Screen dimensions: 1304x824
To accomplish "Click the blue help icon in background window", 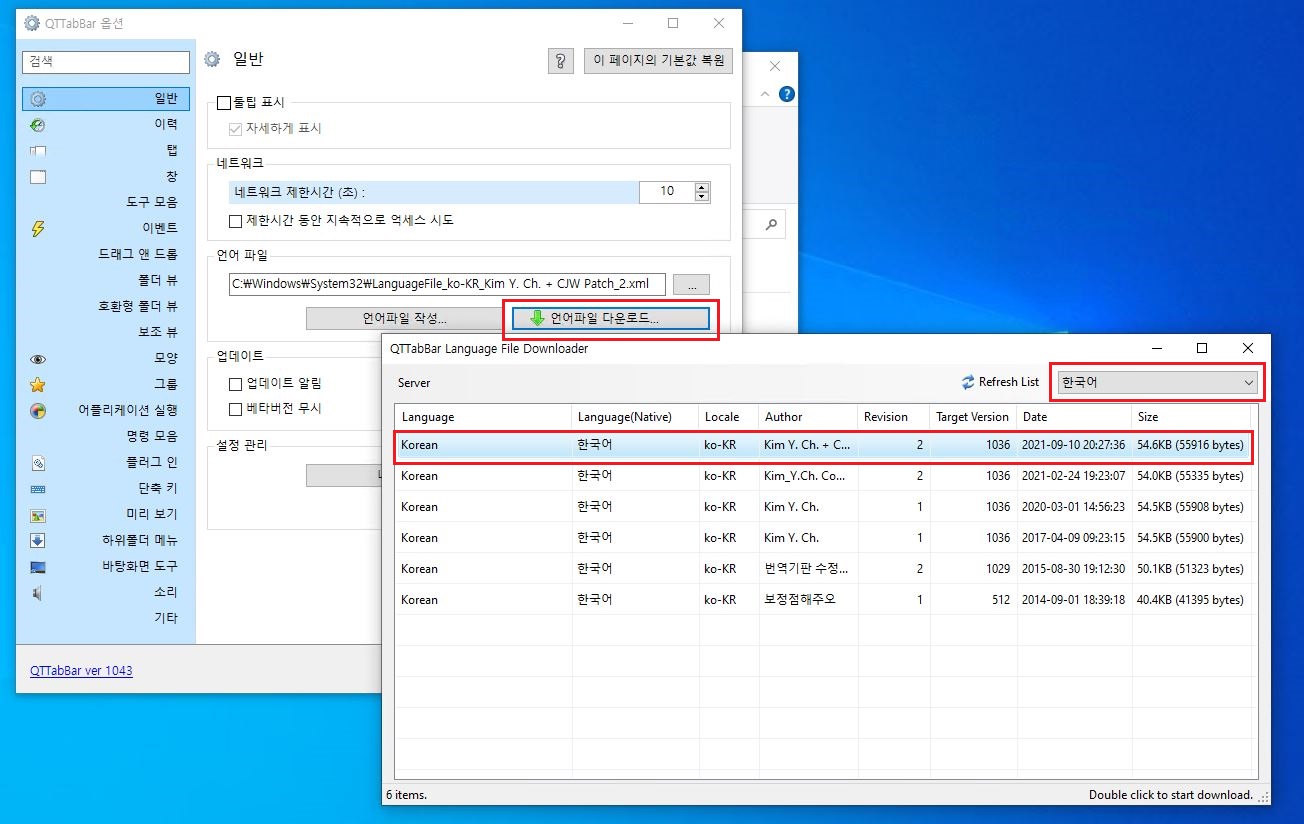I will pyautogui.click(x=787, y=94).
